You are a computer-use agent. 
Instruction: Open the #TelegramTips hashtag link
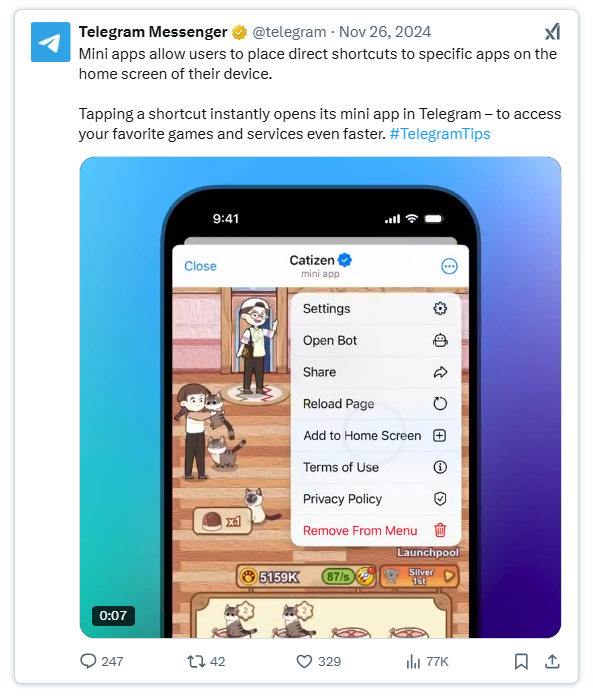coord(440,134)
